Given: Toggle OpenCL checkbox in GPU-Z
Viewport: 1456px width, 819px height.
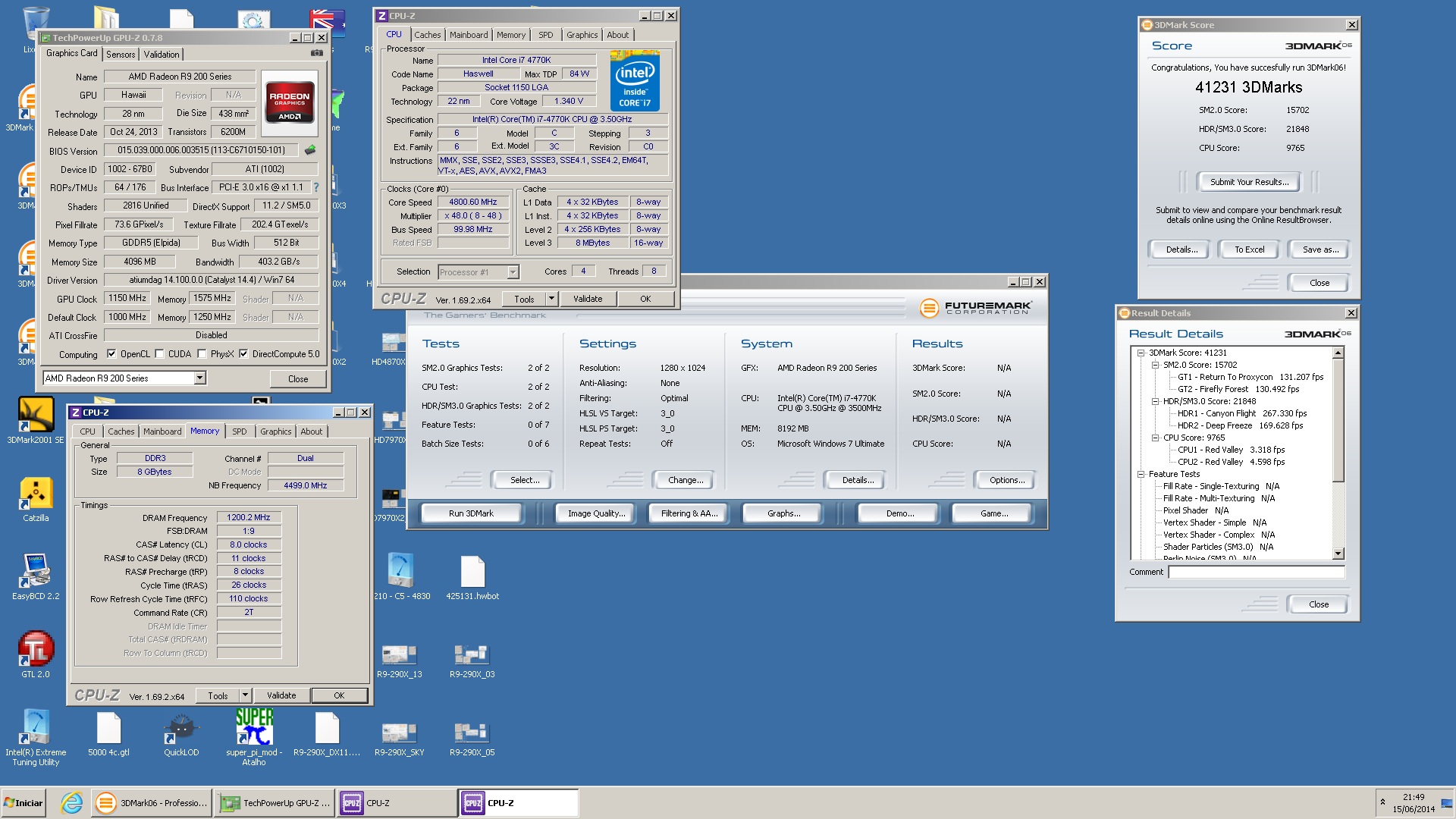Looking at the screenshot, I should pyautogui.click(x=111, y=353).
